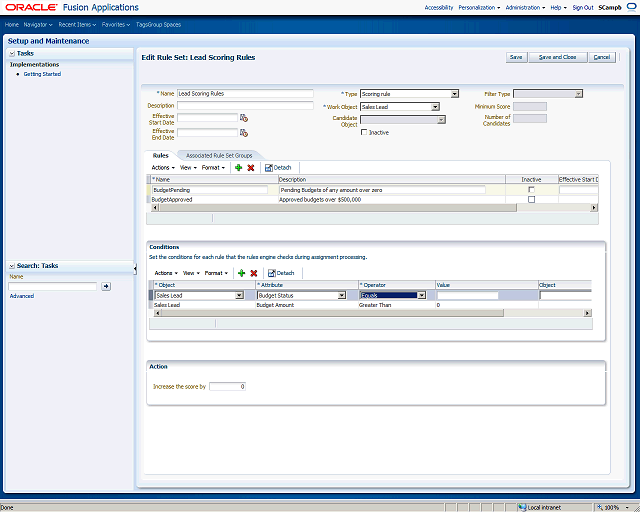Collapse the left tasks pane splitter arrow

(135, 269)
